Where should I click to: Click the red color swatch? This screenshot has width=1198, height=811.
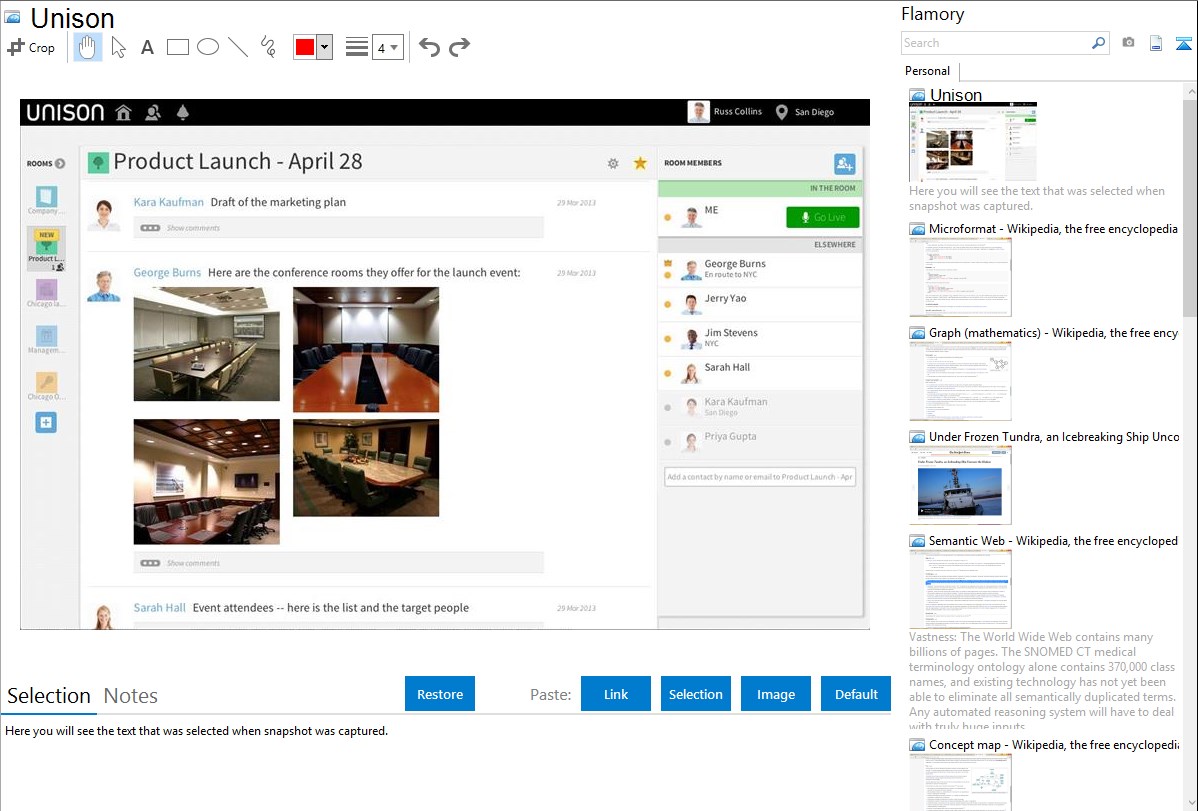305,47
